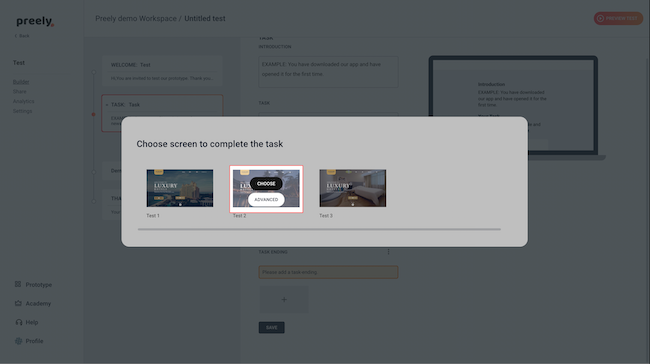650x364 pixels.
Task: Click the Test project name in sidebar
Action: (x=19, y=63)
